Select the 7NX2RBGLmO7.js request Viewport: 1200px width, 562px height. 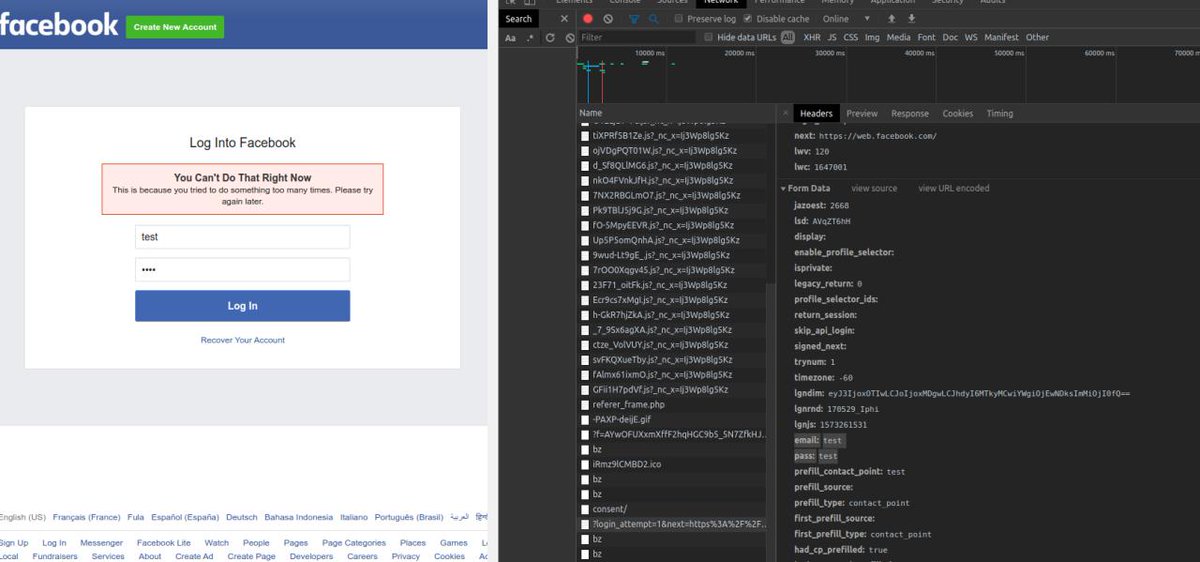672,196
